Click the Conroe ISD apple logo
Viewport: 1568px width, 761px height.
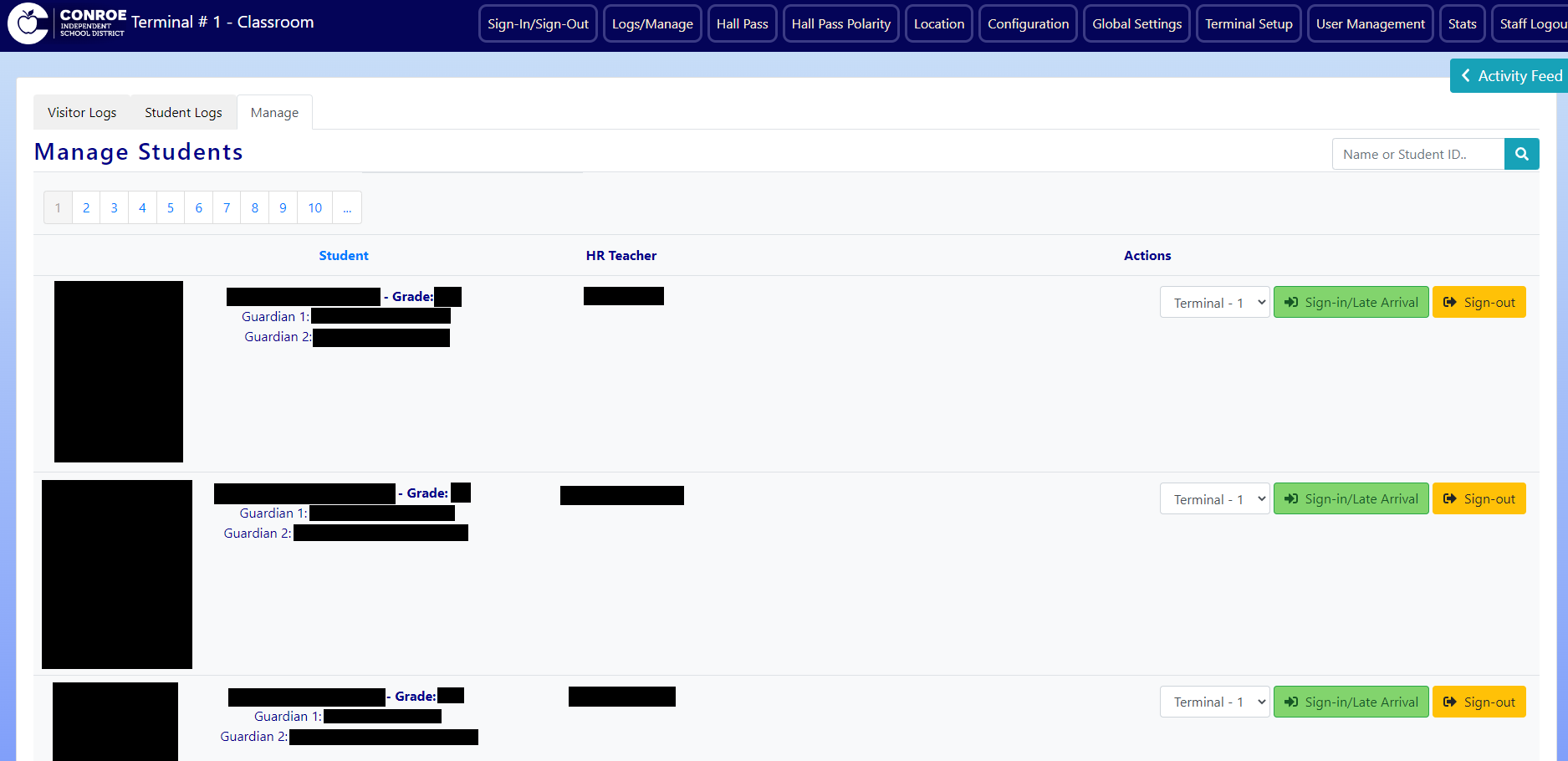28,23
